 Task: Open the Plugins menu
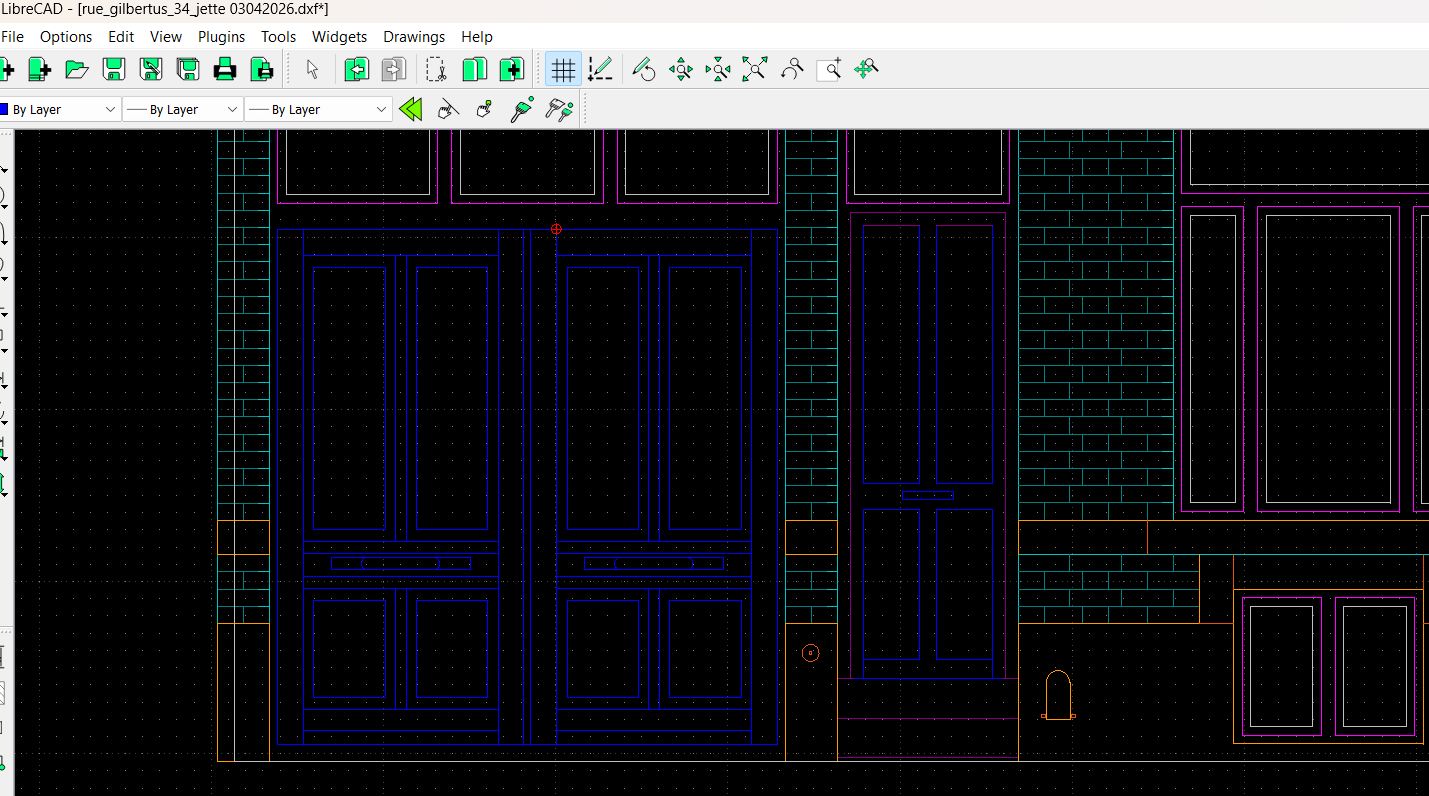coord(221,36)
